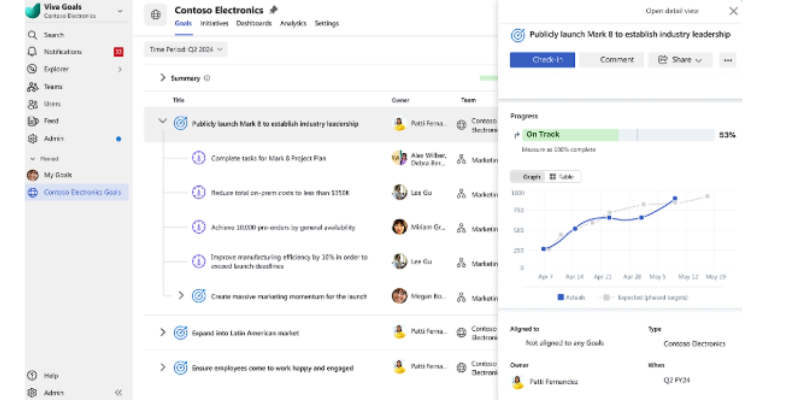
Task: Open Help icon at sidebar bottom
Action: [33, 376]
